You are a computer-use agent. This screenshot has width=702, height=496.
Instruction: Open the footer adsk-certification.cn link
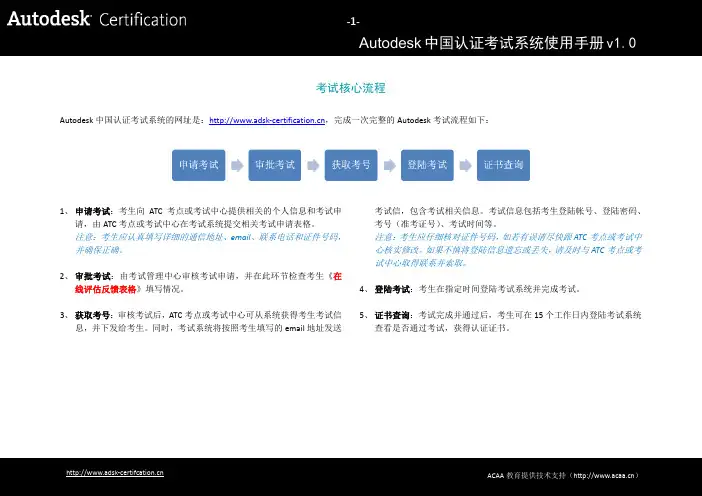tap(114, 472)
